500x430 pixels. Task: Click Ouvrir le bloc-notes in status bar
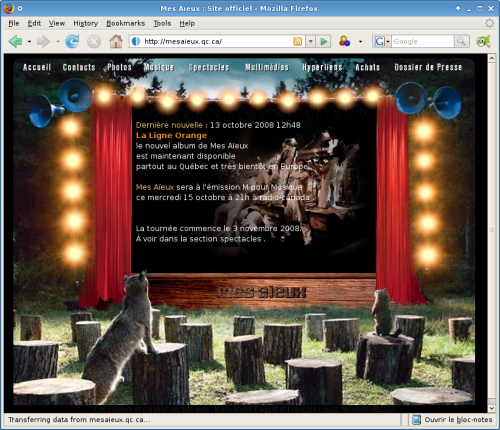[458, 420]
